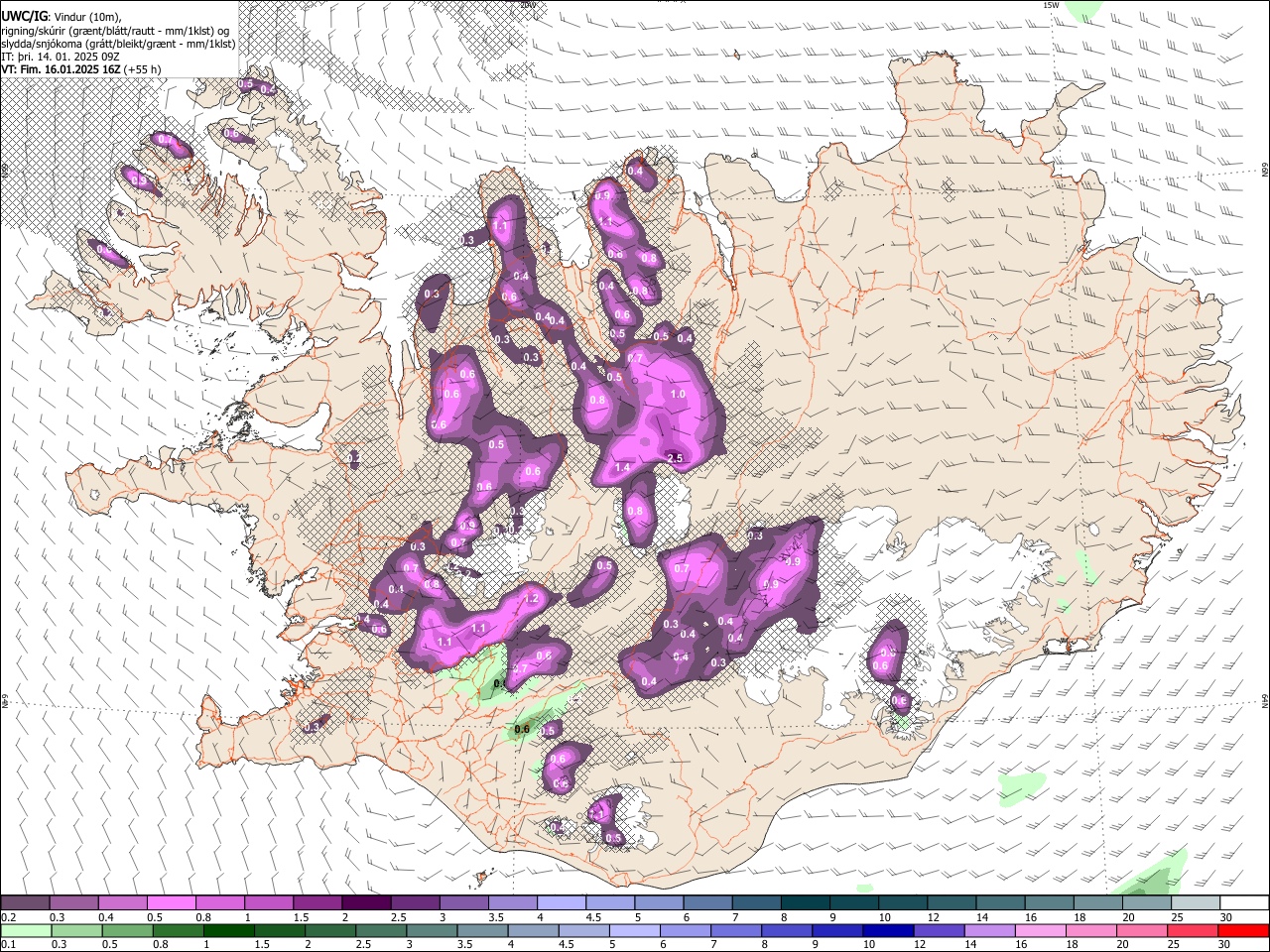Image resolution: width=1270 pixels, height=952 pixels.
Task: Click the '0.2' label under the upper legend row
Action: coord(9,917)
